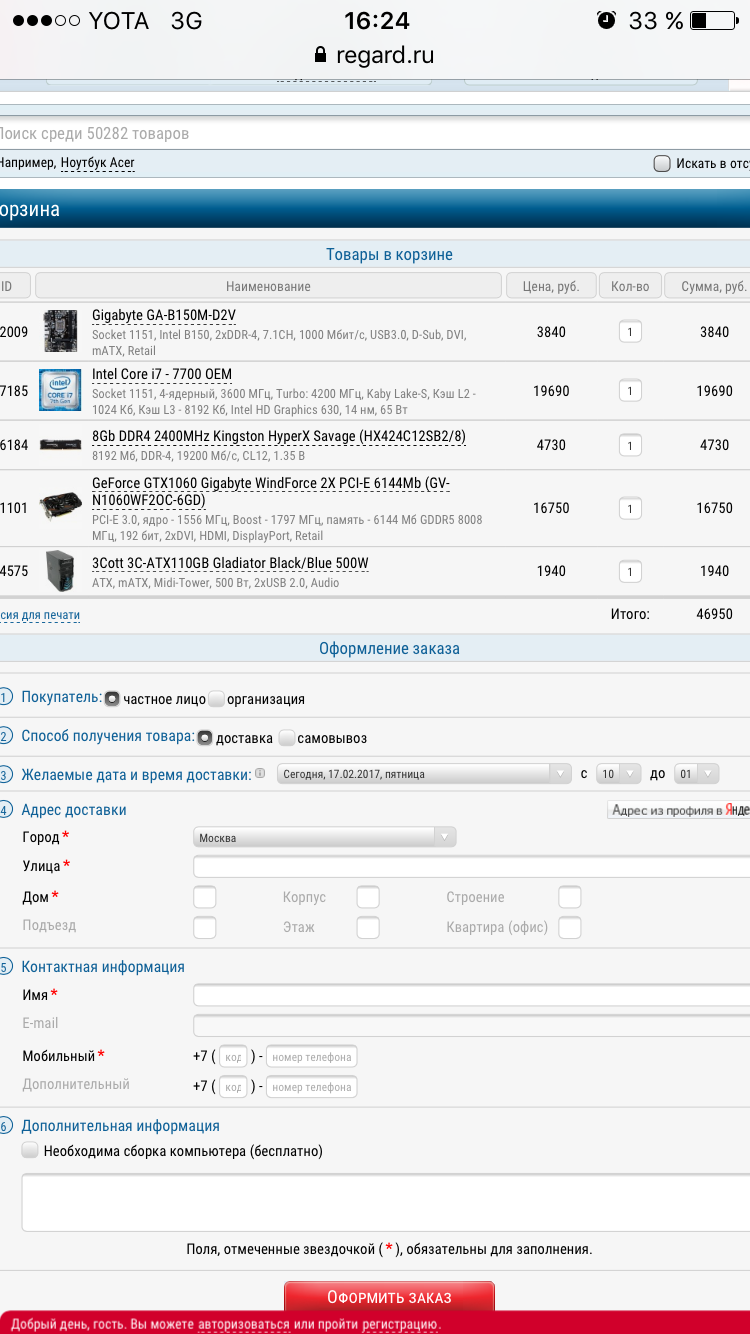Viewport: 750px width, 1334px height.
Task: Click the product search field
Action: [x=375, y=133]
